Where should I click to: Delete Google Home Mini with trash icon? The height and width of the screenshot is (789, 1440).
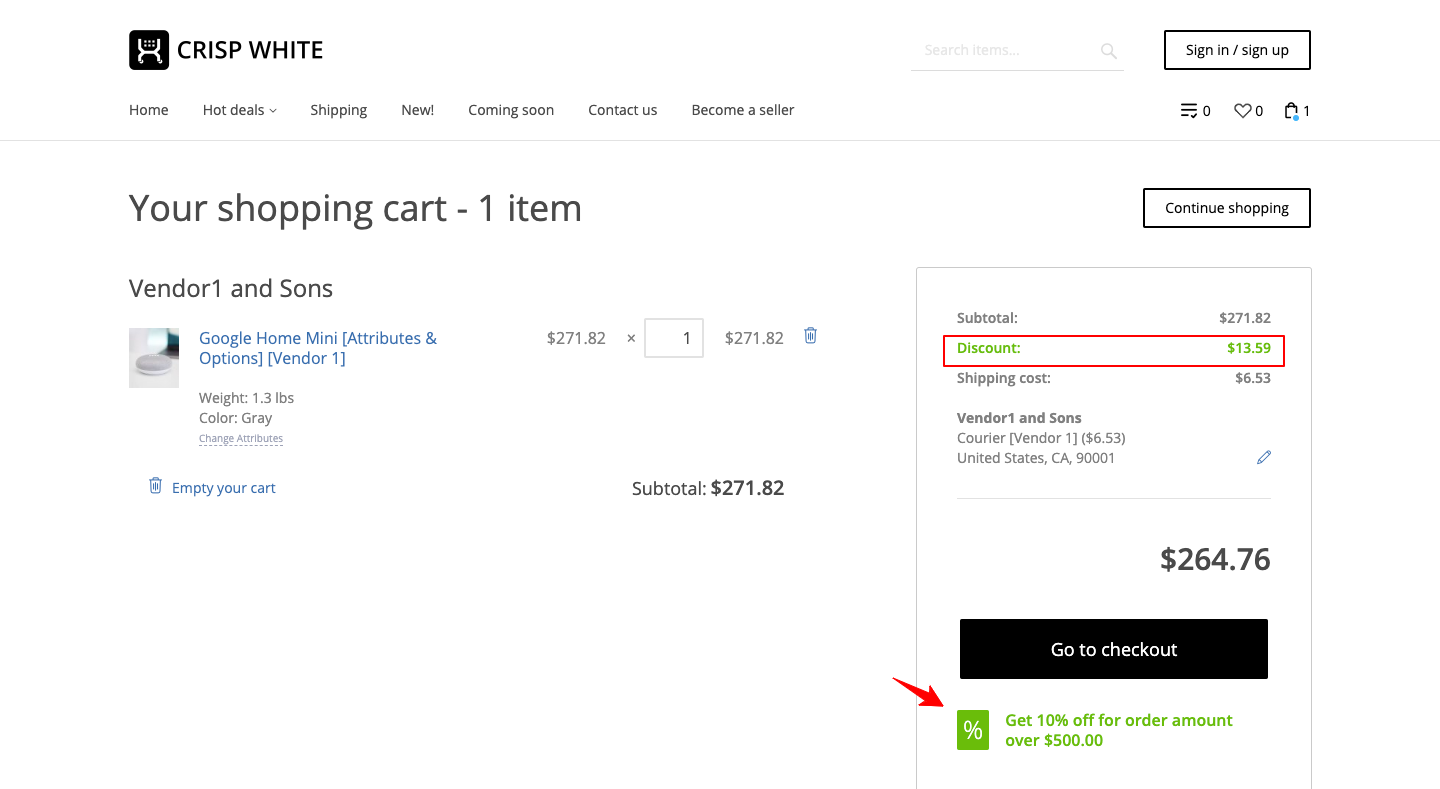[811, 336]
